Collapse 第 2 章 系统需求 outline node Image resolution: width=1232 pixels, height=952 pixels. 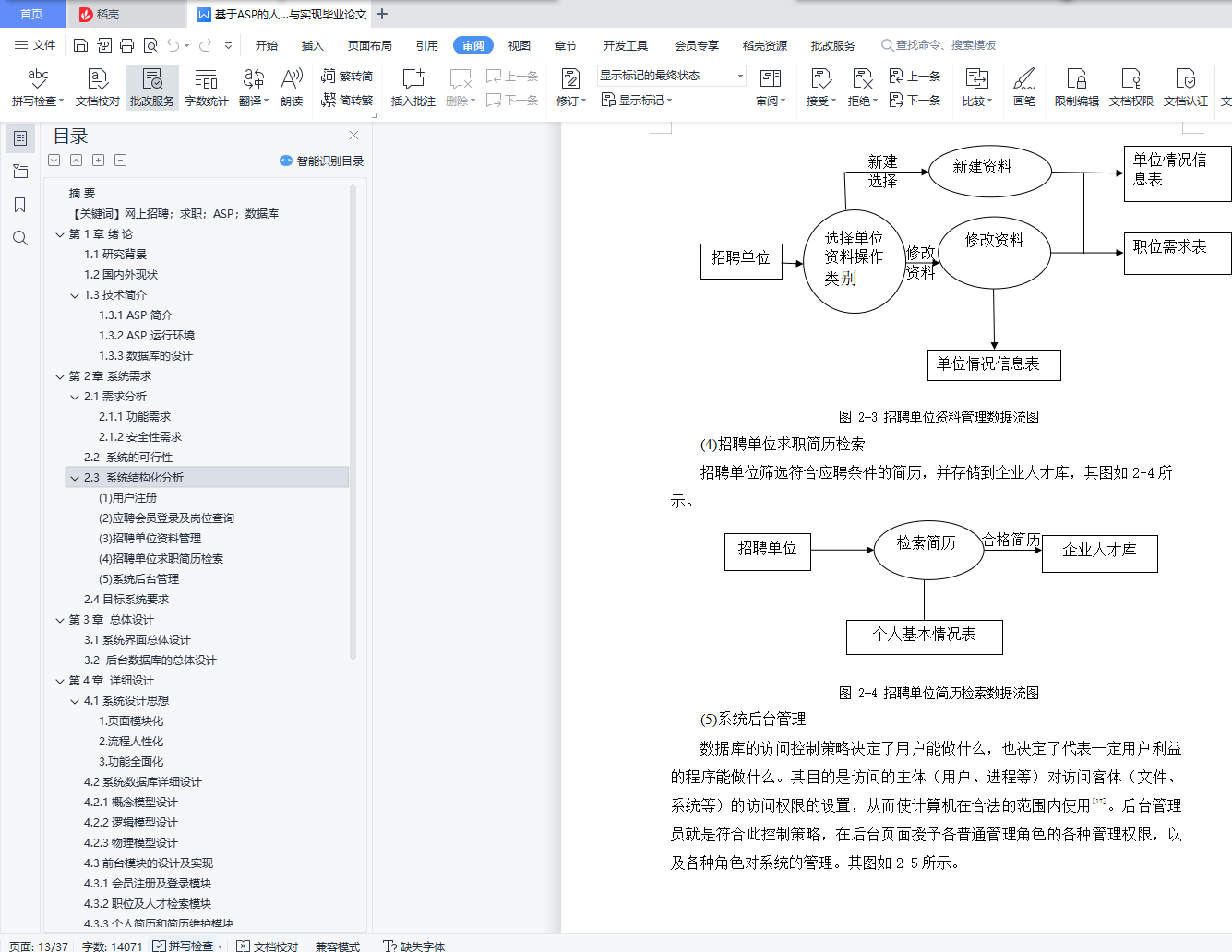[x=60, y=376]
